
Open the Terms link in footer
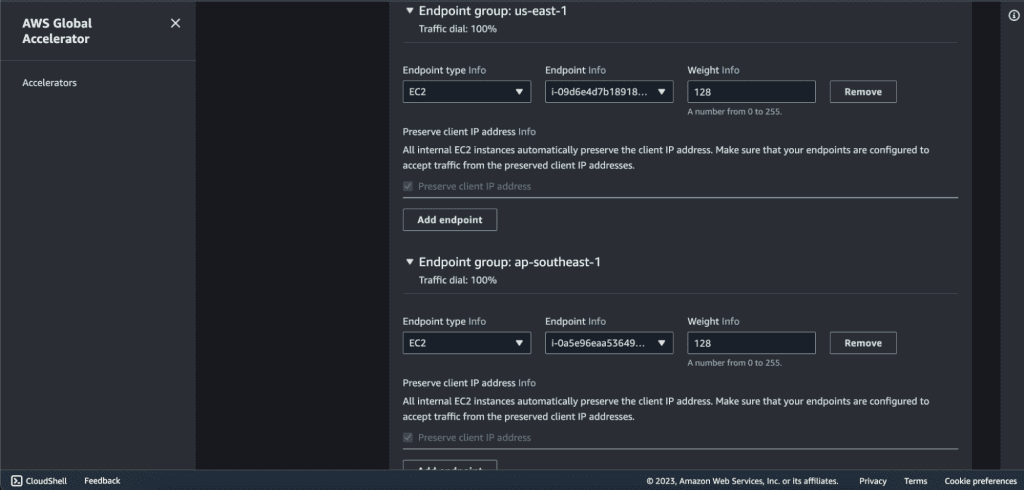click(x=916, y=482)
